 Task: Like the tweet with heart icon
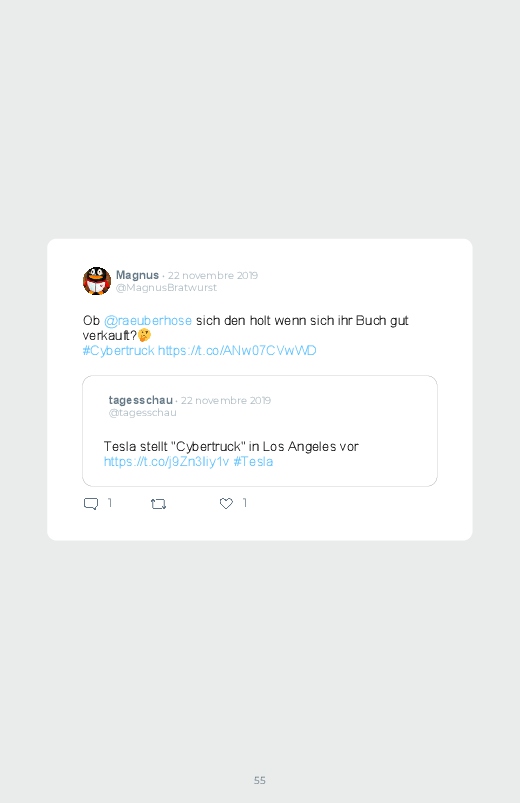[226, 503]
